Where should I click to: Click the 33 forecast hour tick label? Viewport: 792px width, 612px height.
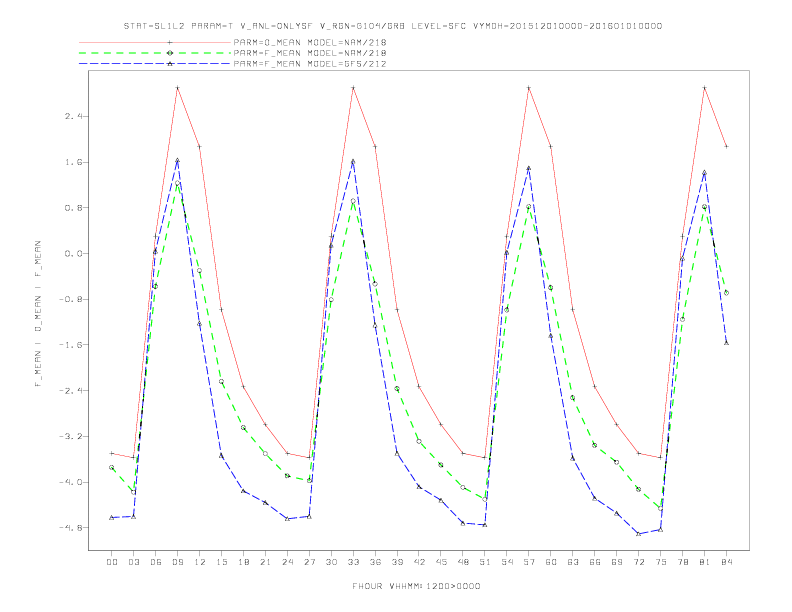click(353, 562)
